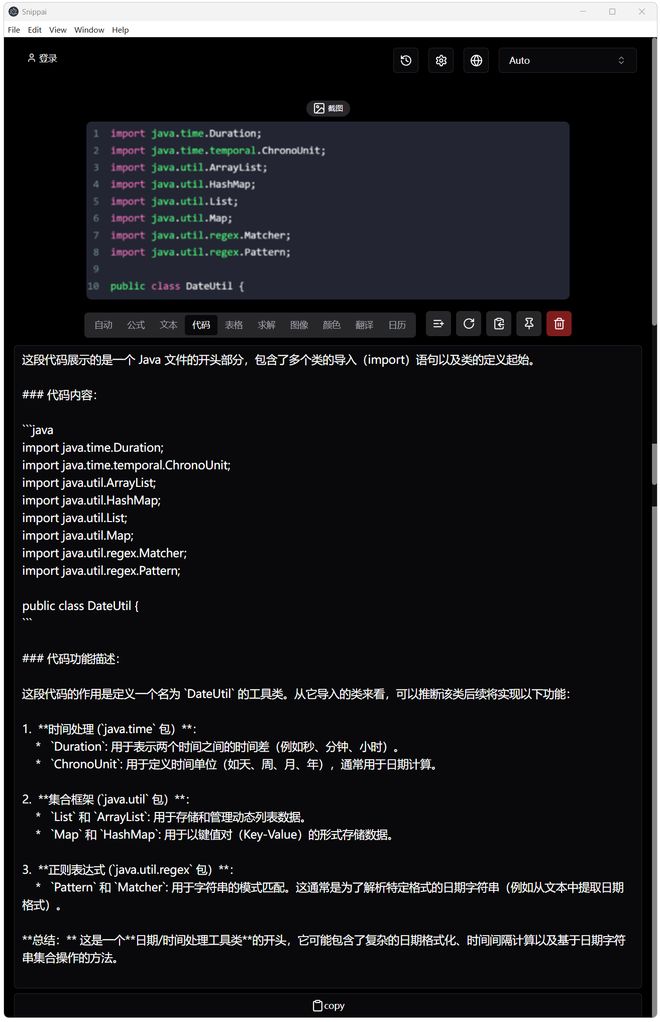
Task: Select the 公式 tab
Action: coord(136,325)
